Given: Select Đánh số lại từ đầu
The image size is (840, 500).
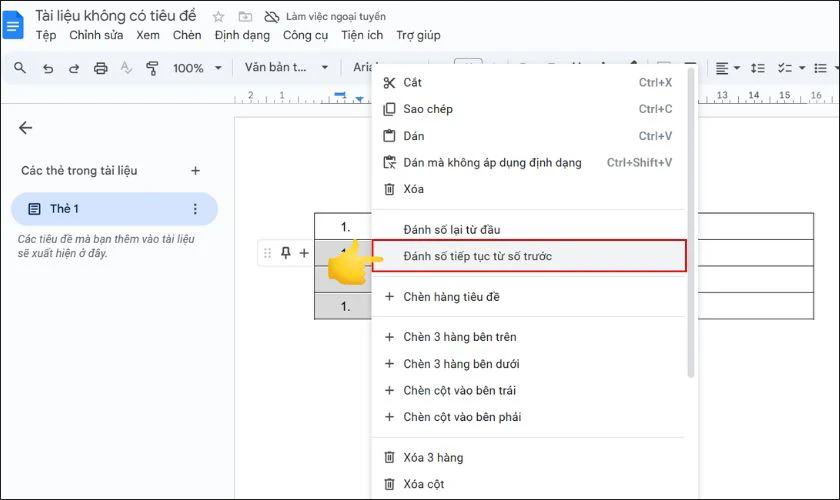Looking at the screenshot, I should click(x=528, y=229).
